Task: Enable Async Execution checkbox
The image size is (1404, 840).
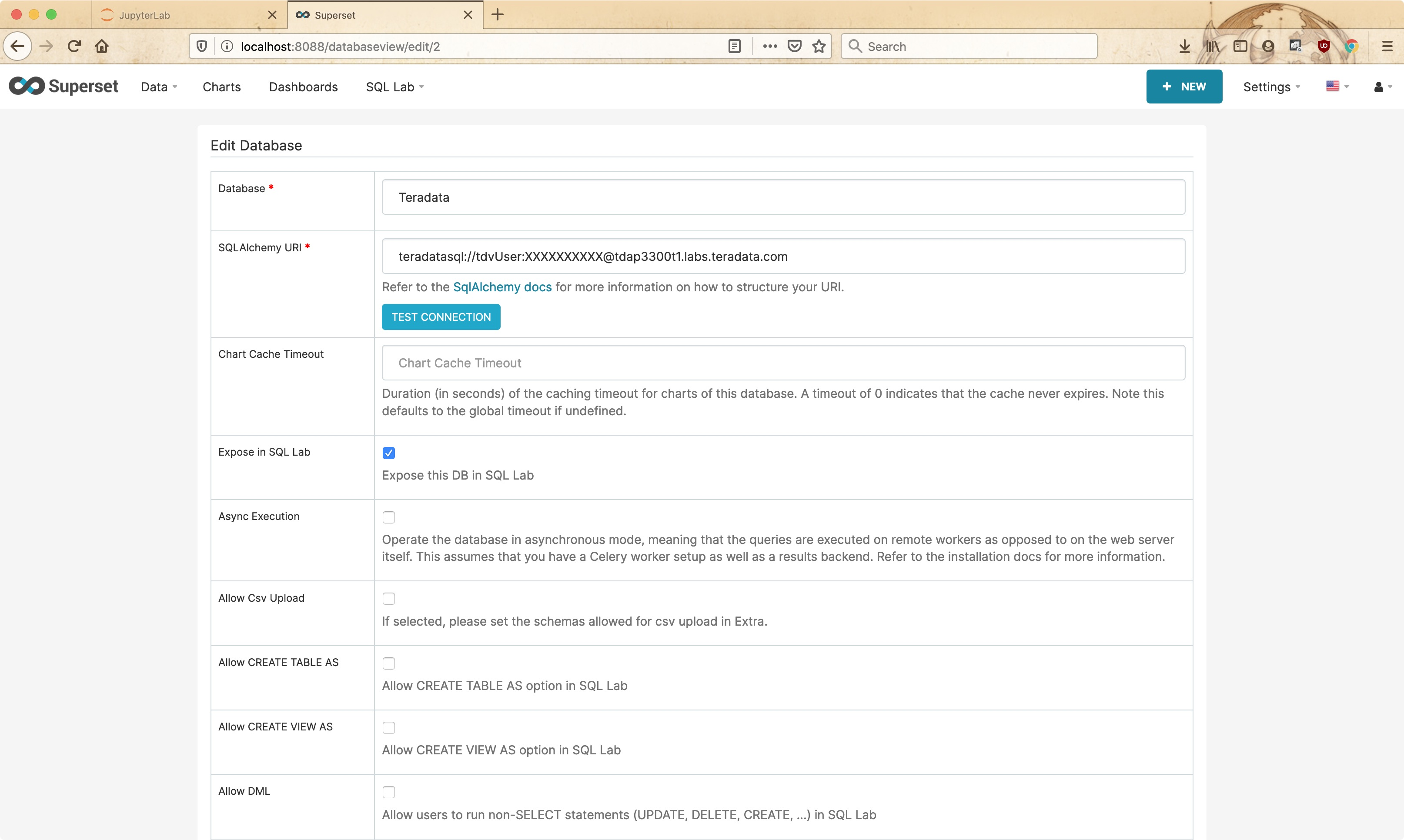Action: tap(388, 517)
